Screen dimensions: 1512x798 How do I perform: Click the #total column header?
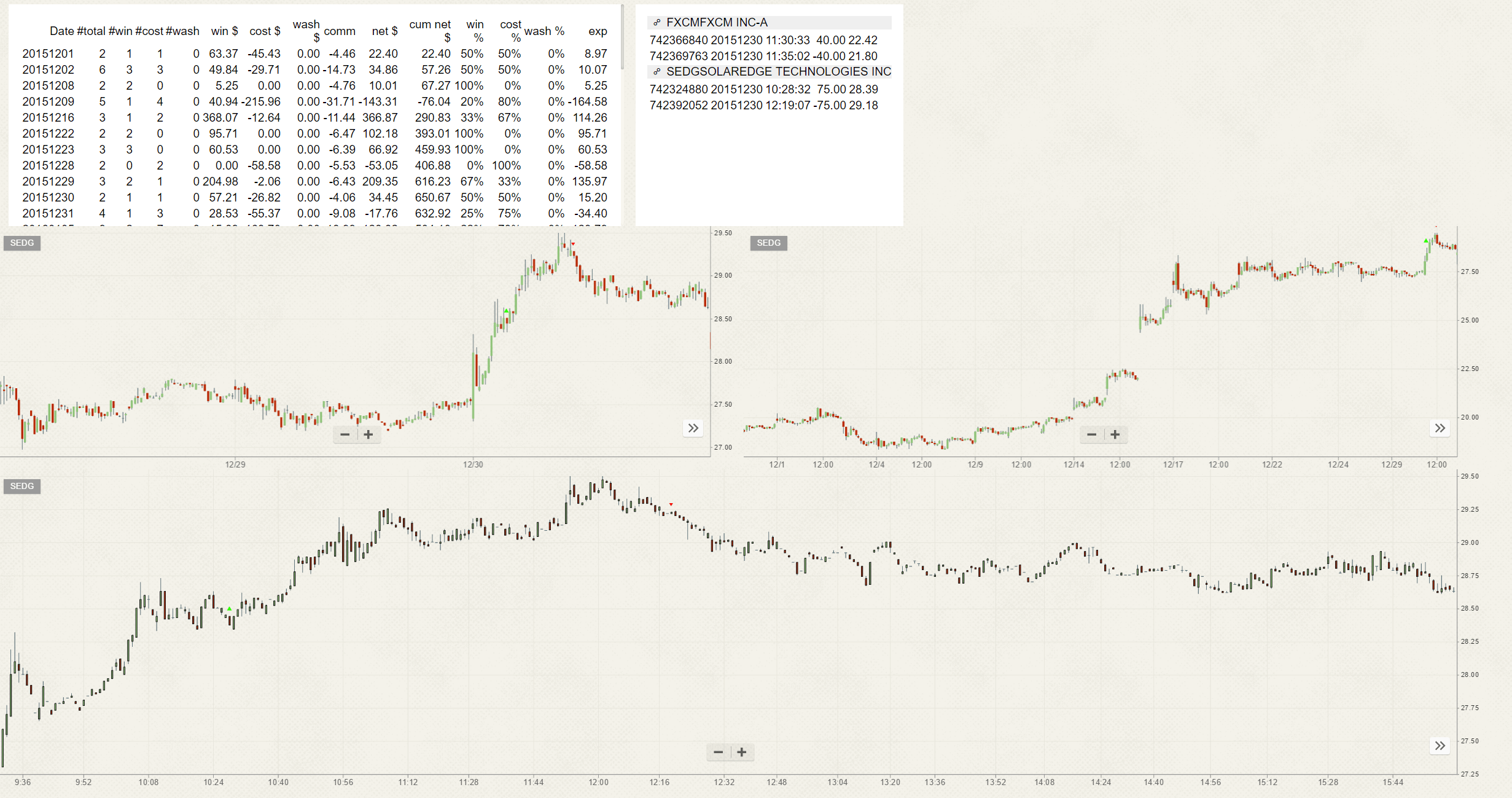point(91,31)
